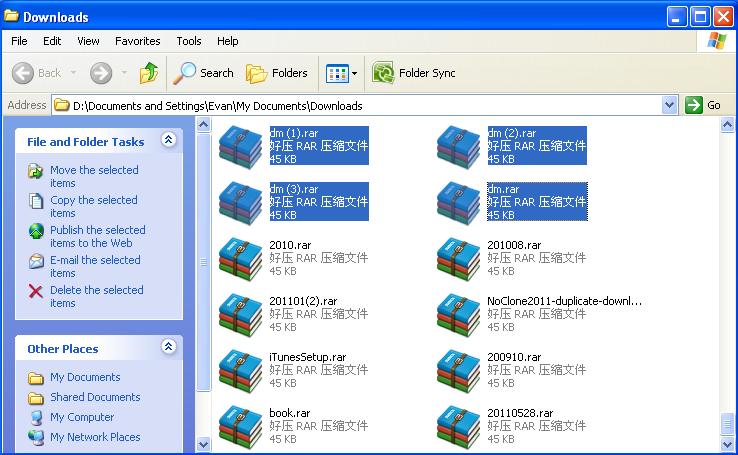
Task: Open the View menu
Action: click(x=88, y=41)
